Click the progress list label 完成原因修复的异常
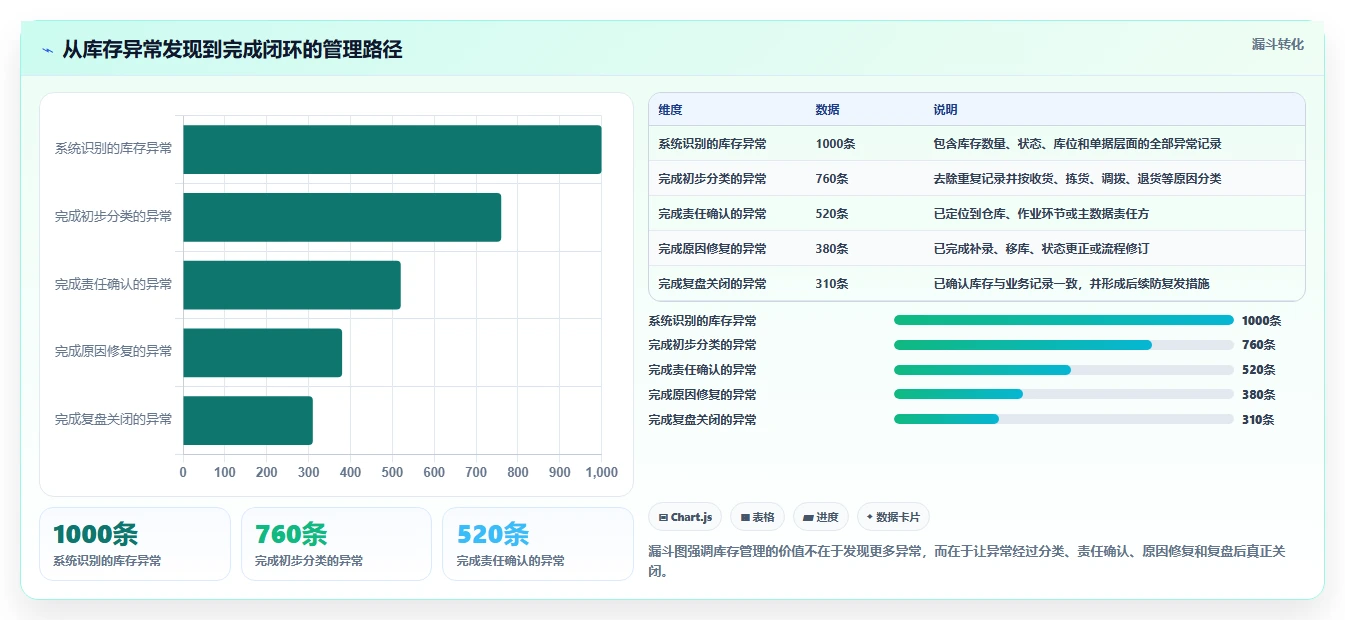1345x620 pixels. pyautogui.click(x=702, y=395)
